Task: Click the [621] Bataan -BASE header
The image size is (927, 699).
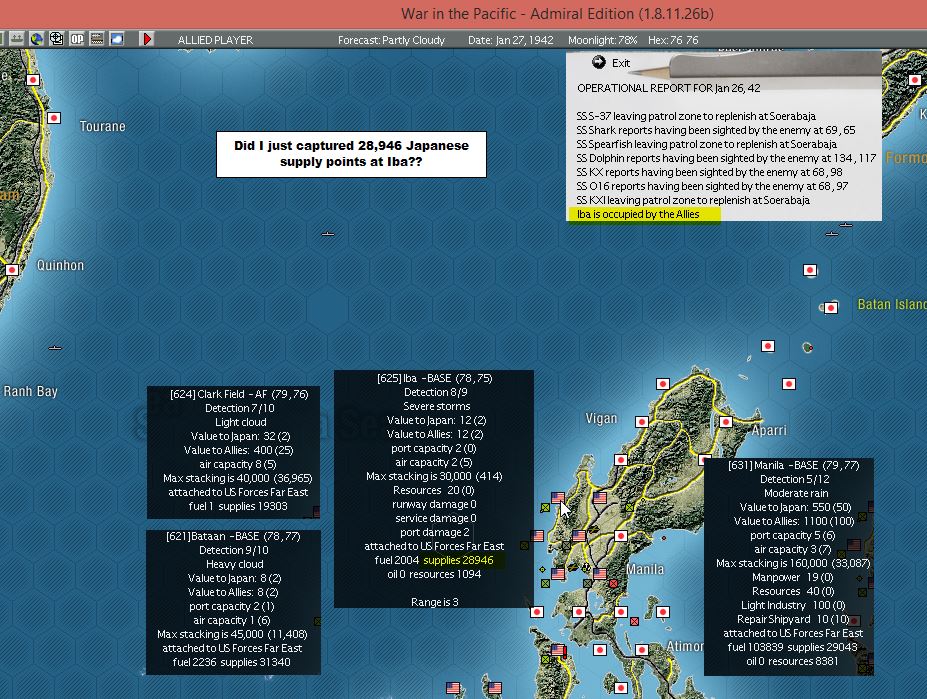Action: tap(233, 536)
